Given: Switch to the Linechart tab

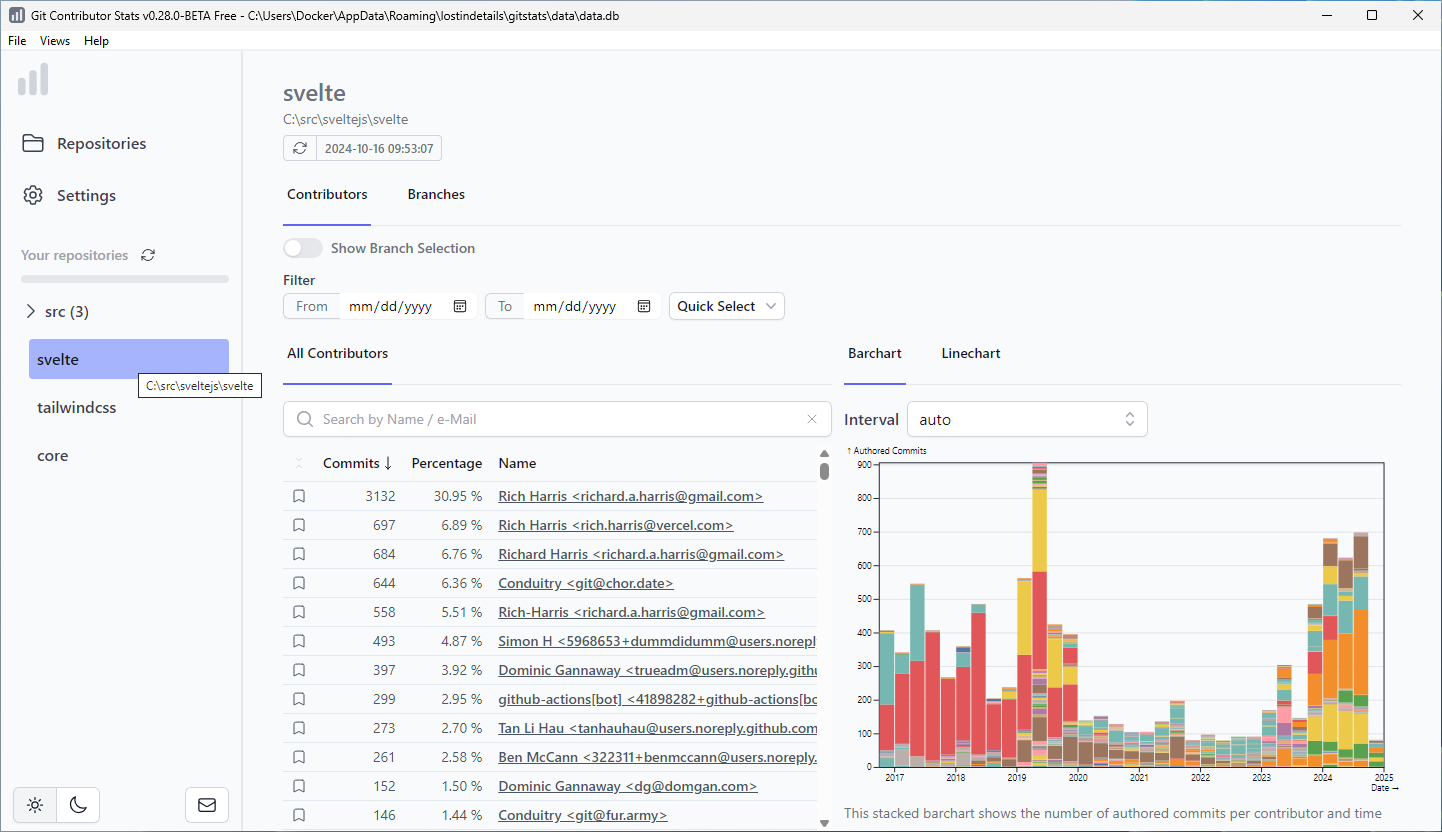Looking at the screenshot, I should [971, 353].
